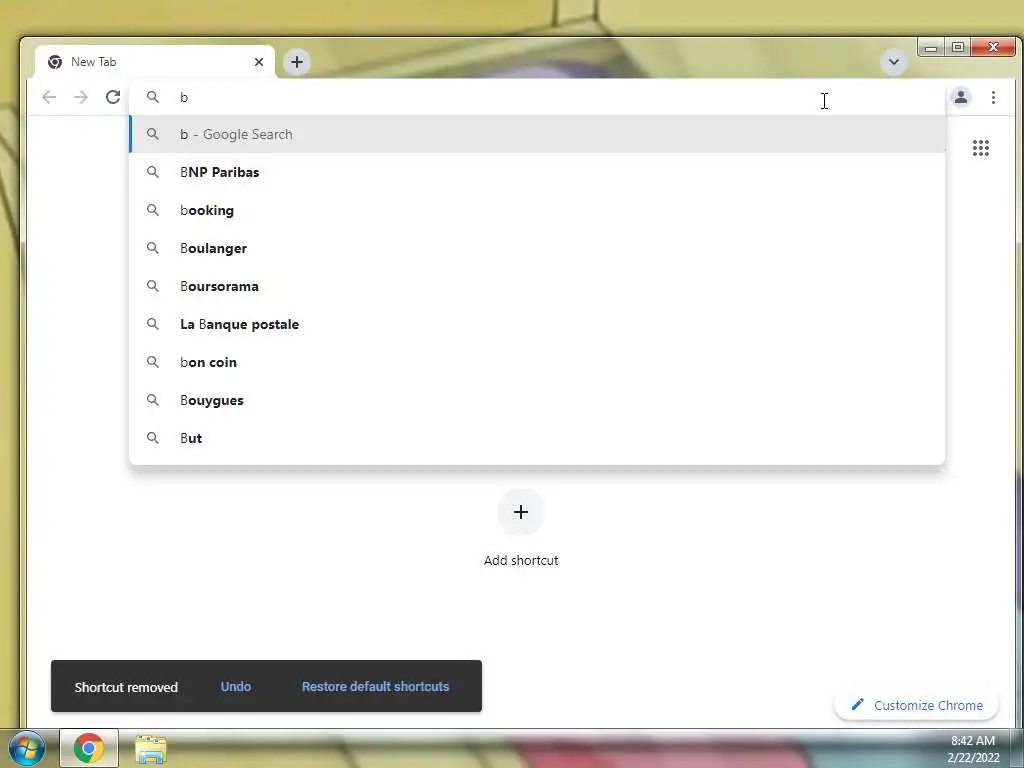Screen dimensions: 1024x768
Task: Close the New Tab tab
Action: (259, 62)
